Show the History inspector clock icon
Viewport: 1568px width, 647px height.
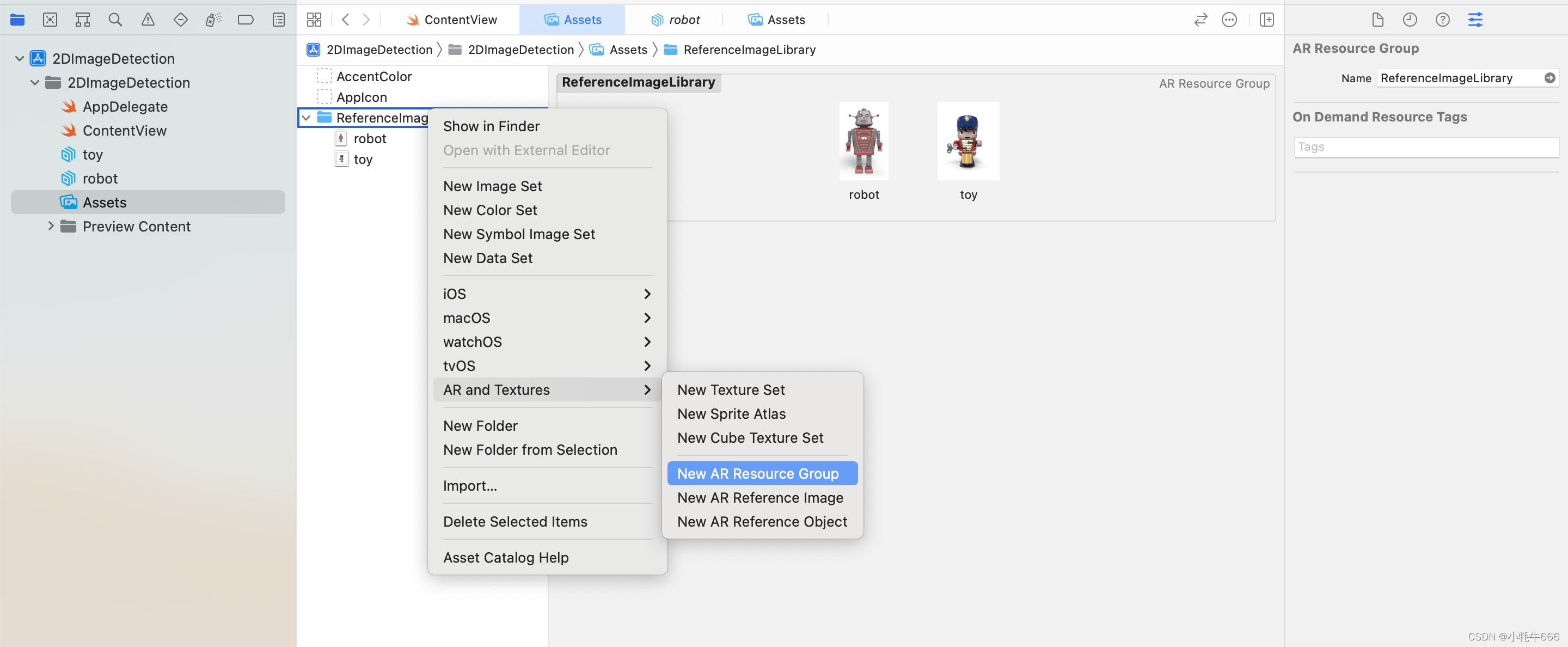click(x=1410, y=20)
